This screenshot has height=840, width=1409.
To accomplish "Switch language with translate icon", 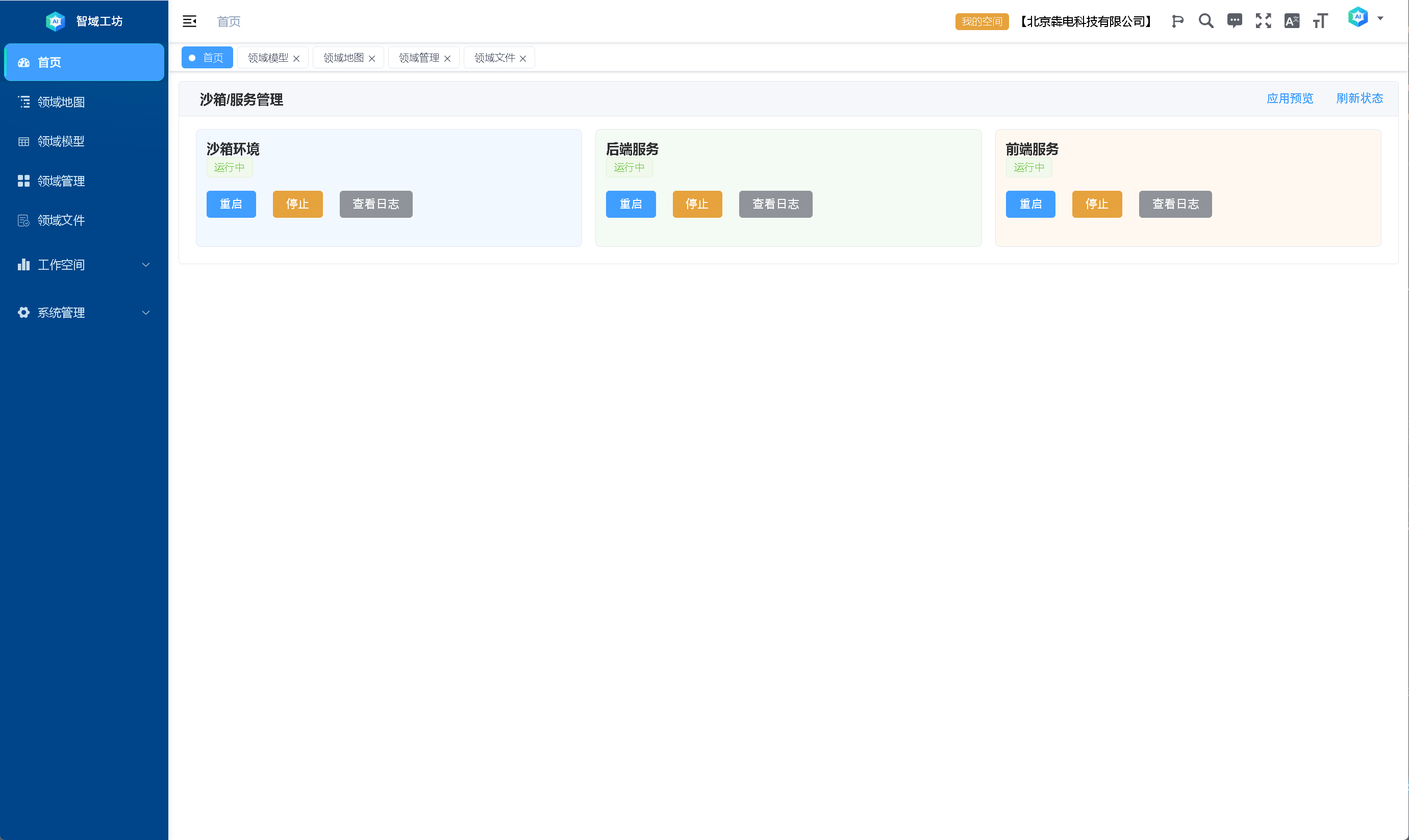I will coord(1291,21).
